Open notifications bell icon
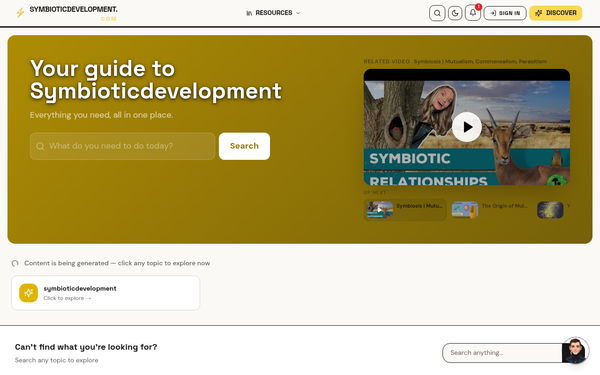 pos(473,13)
